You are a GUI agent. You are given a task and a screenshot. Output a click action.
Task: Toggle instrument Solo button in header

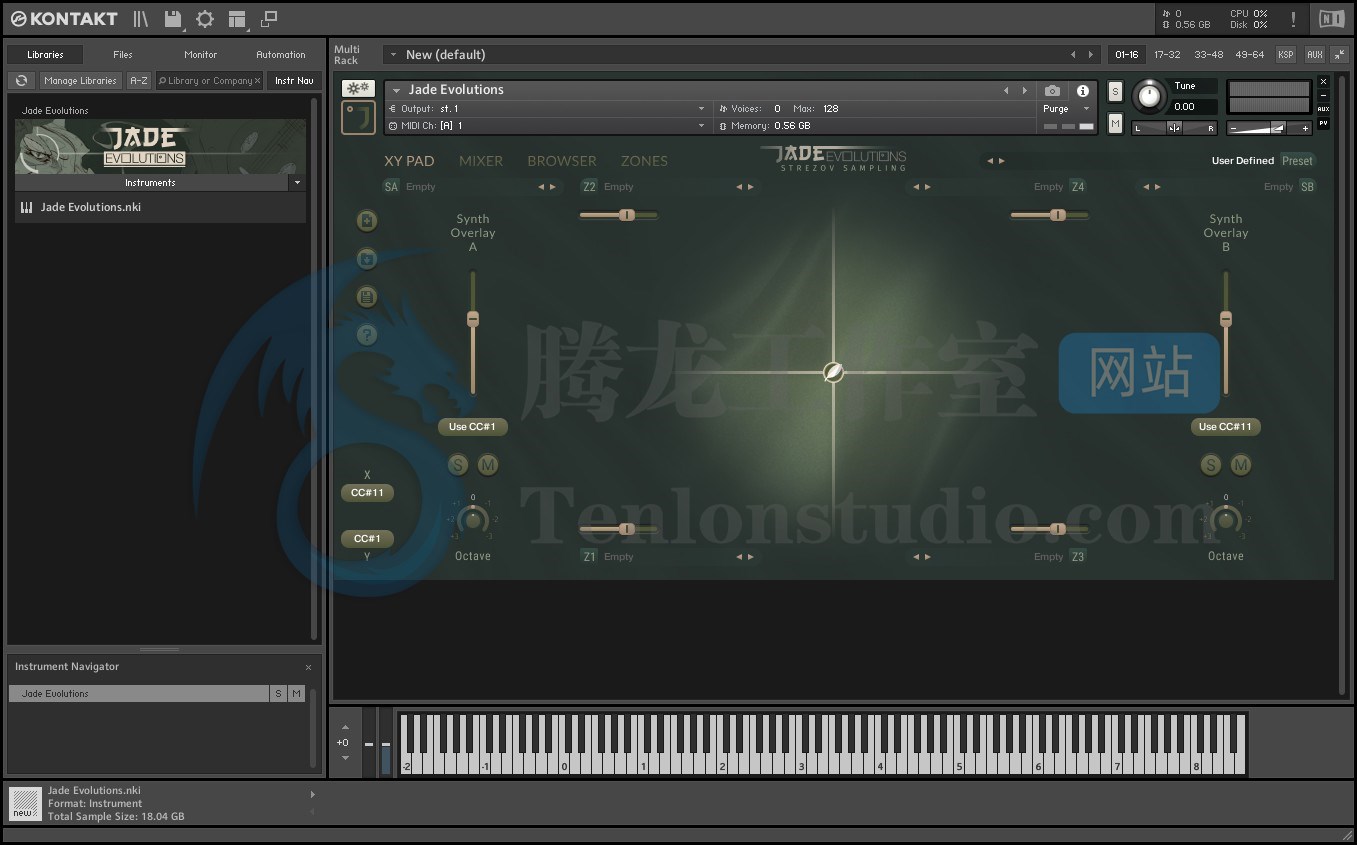coord(1116,92)
